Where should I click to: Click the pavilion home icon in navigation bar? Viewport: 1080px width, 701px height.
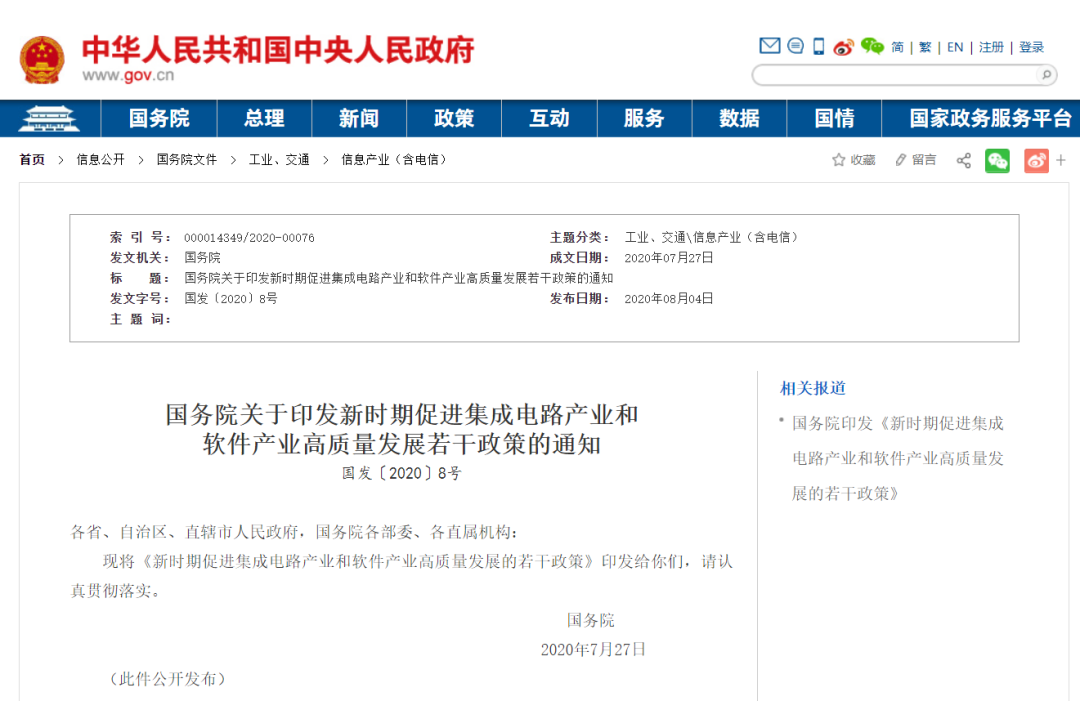(x=48, y=118)
